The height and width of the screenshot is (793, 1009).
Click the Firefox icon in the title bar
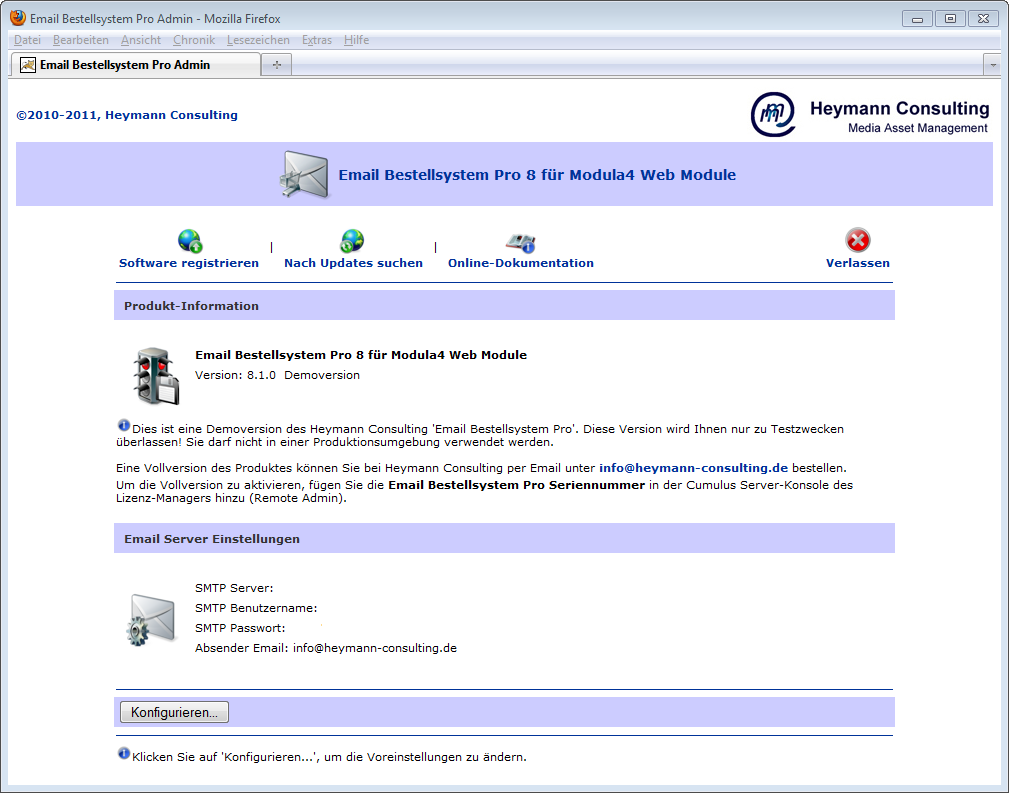(18, 18)
